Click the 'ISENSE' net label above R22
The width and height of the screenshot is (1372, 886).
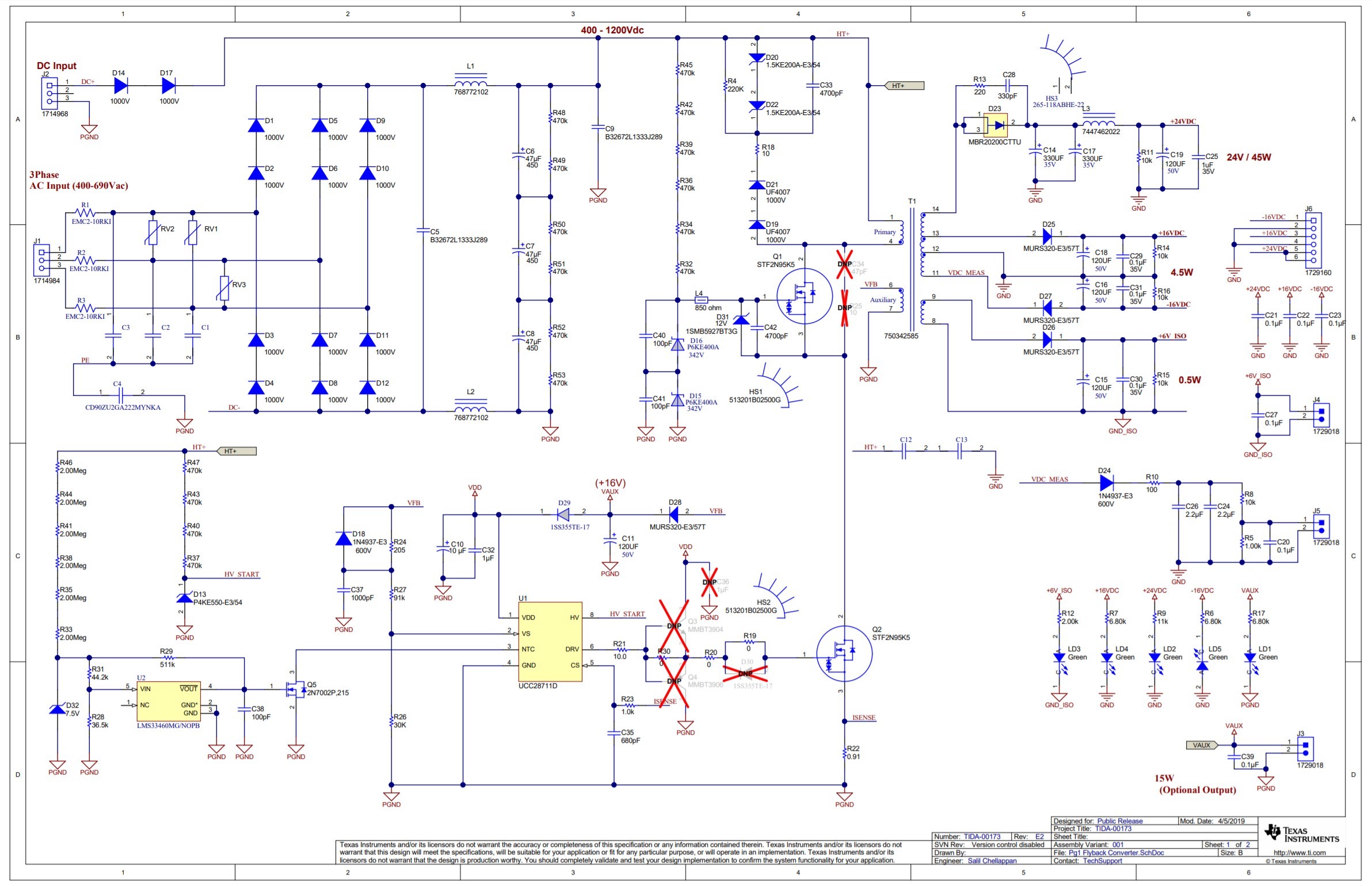point(864,717)
